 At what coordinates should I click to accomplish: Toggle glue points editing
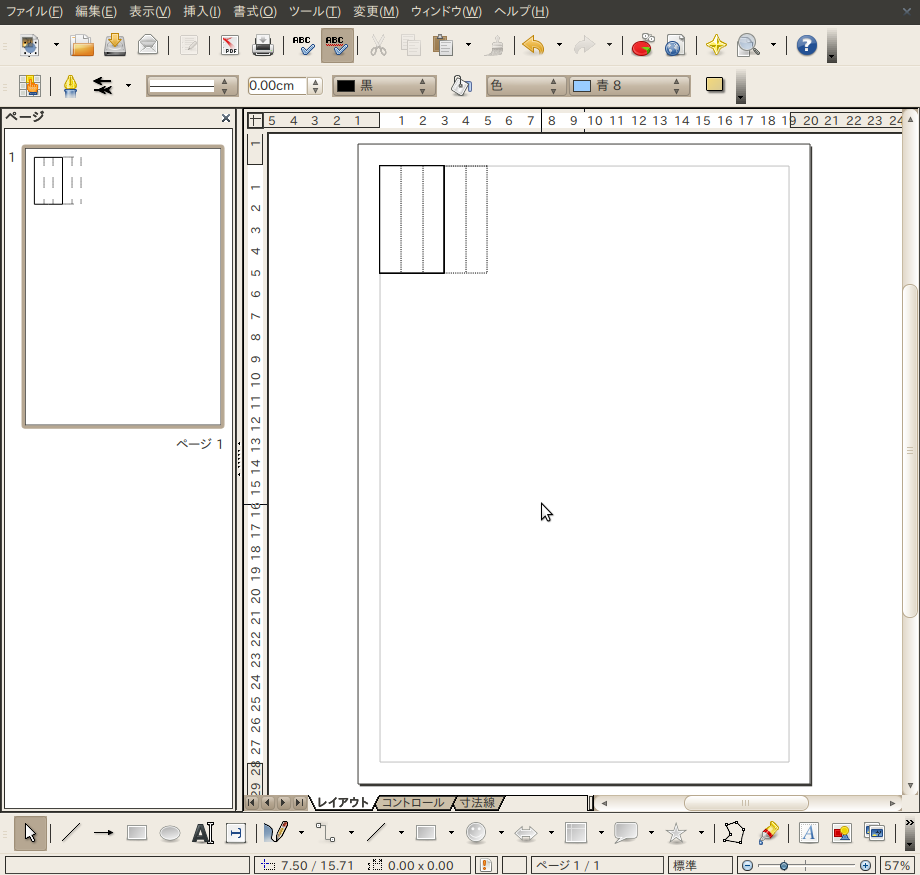[x=767, y=832]
